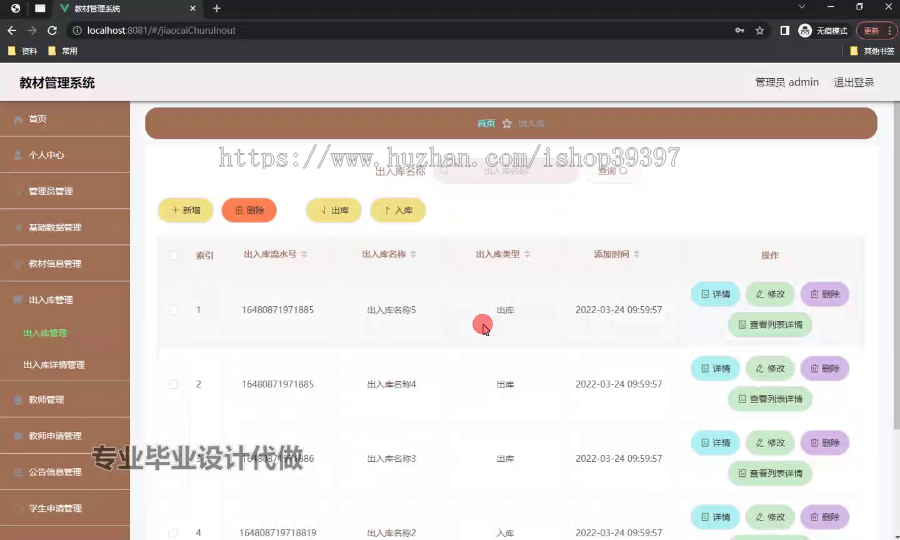This screenshot has width=900, height=540.
Task: Click the star icon in breadcrumb
Action: pos(507,123)
